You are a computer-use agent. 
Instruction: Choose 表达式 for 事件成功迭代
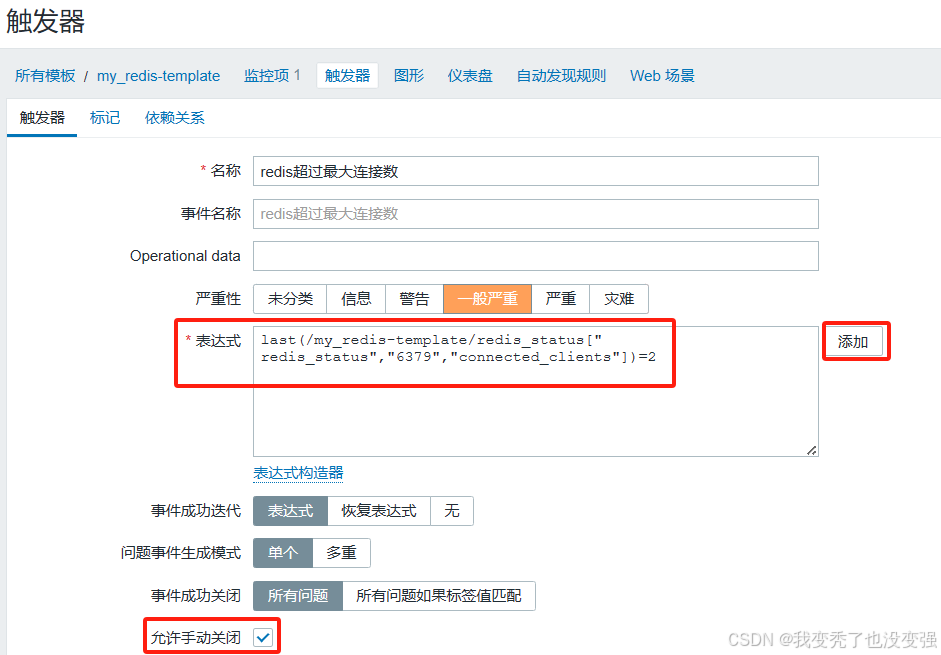(290, 511)
